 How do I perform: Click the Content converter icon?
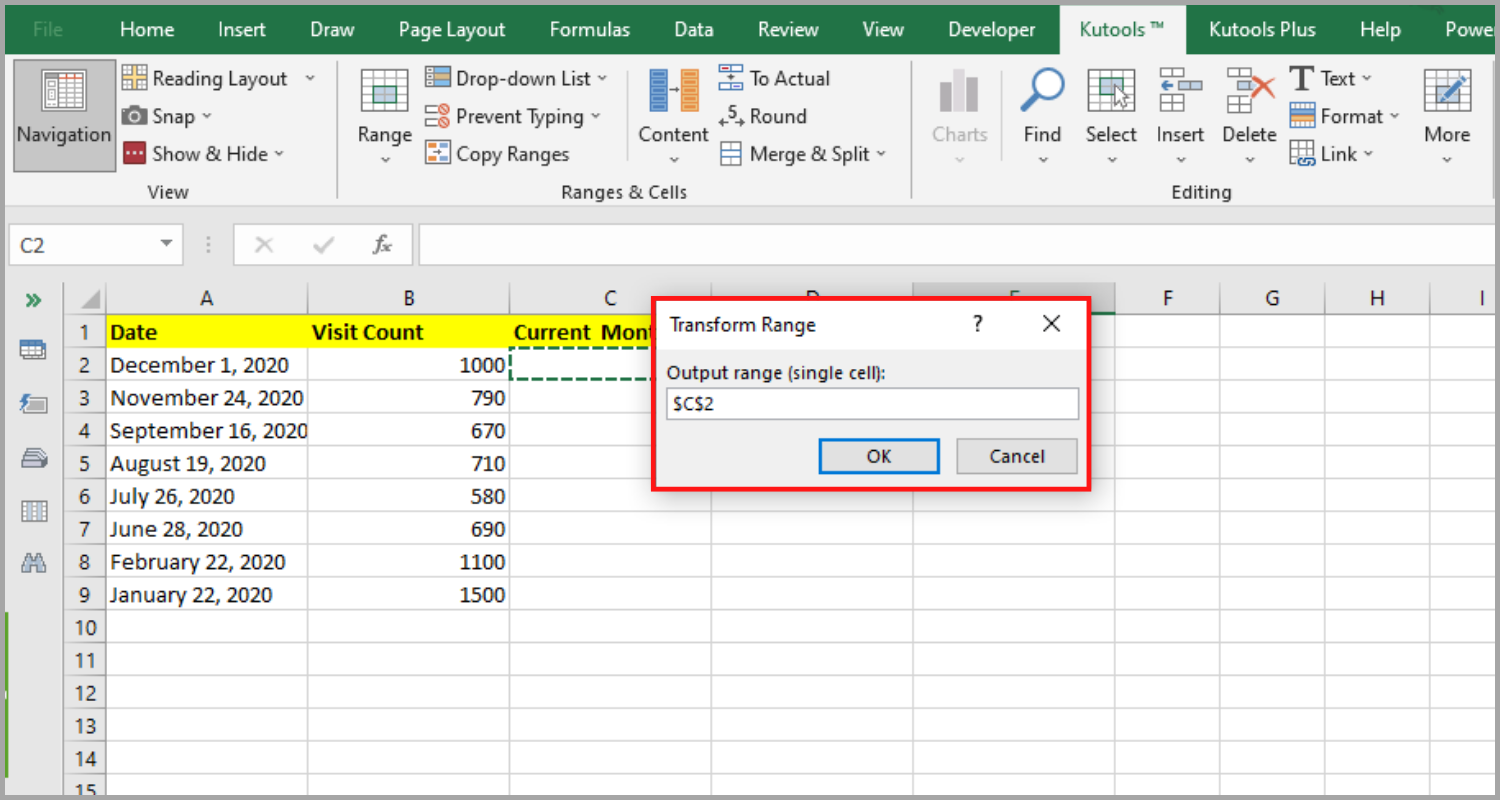coord(672,110)
